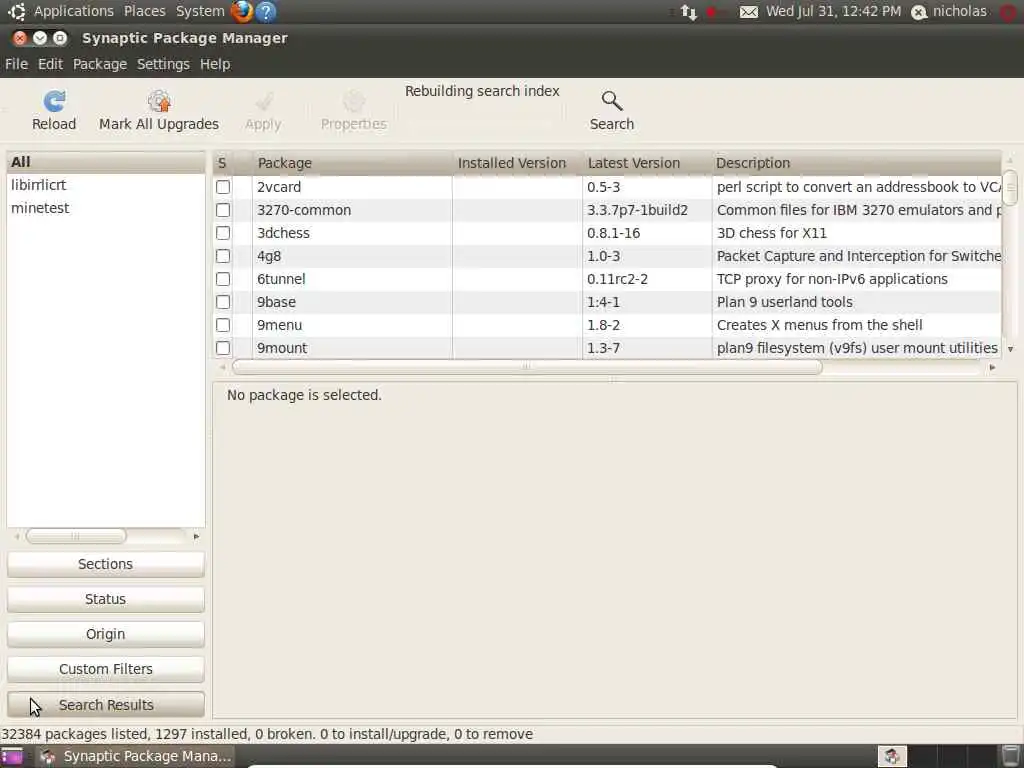
Task: Mark the 9mount package checkbox
Action: click(x=223, y=348)
